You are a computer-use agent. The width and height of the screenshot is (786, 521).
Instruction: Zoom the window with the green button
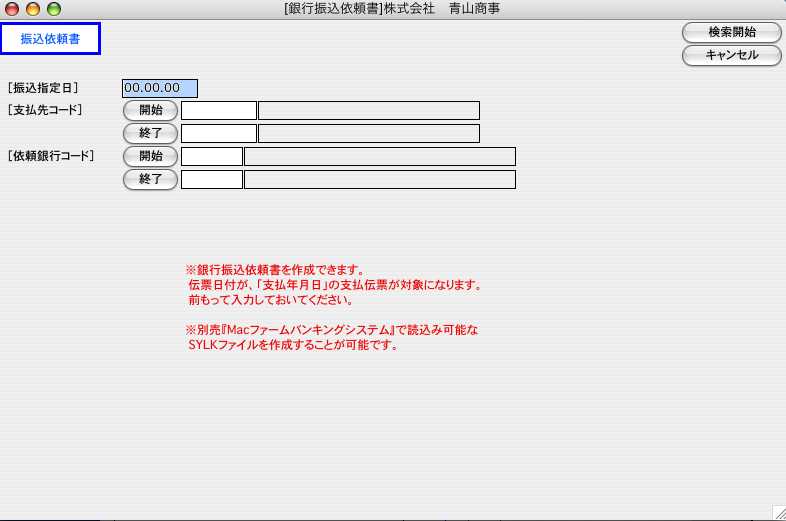click(x=54, y=9)
